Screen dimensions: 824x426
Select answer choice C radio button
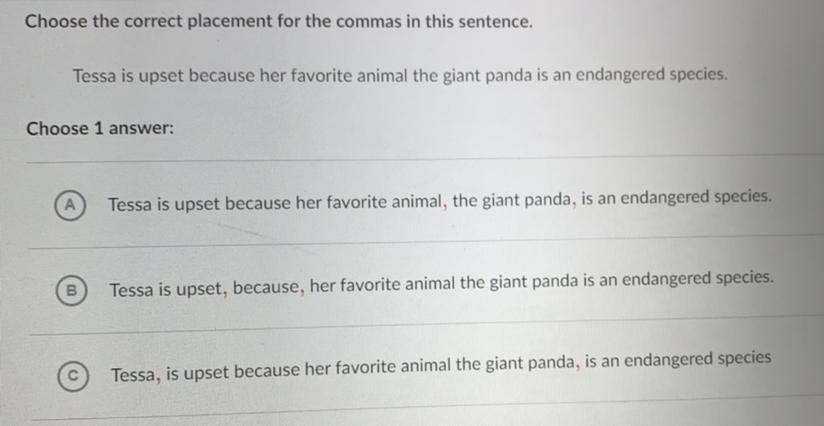(72, 376)
